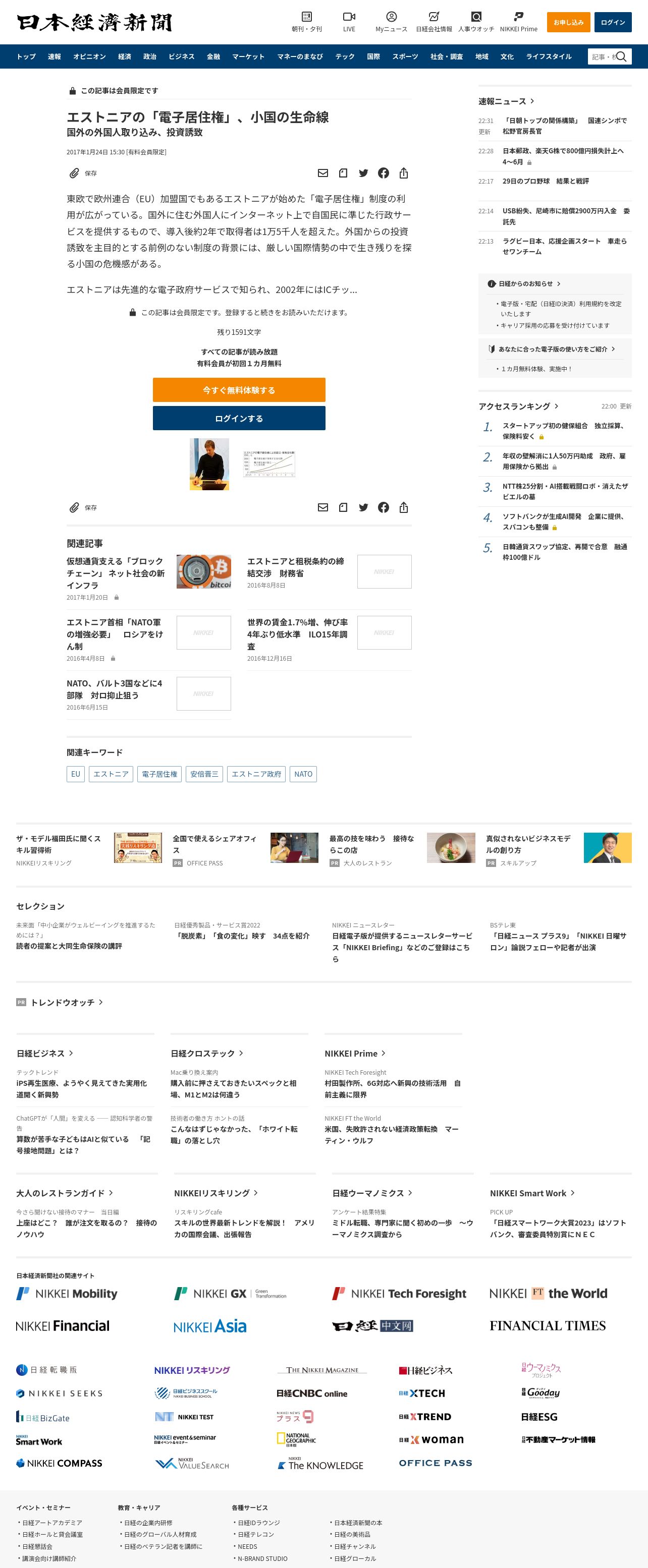Open the Estonia e-residency chart thumbnail
The width and height of the screenshot is (648, 1568).
[x=269, y=464]
